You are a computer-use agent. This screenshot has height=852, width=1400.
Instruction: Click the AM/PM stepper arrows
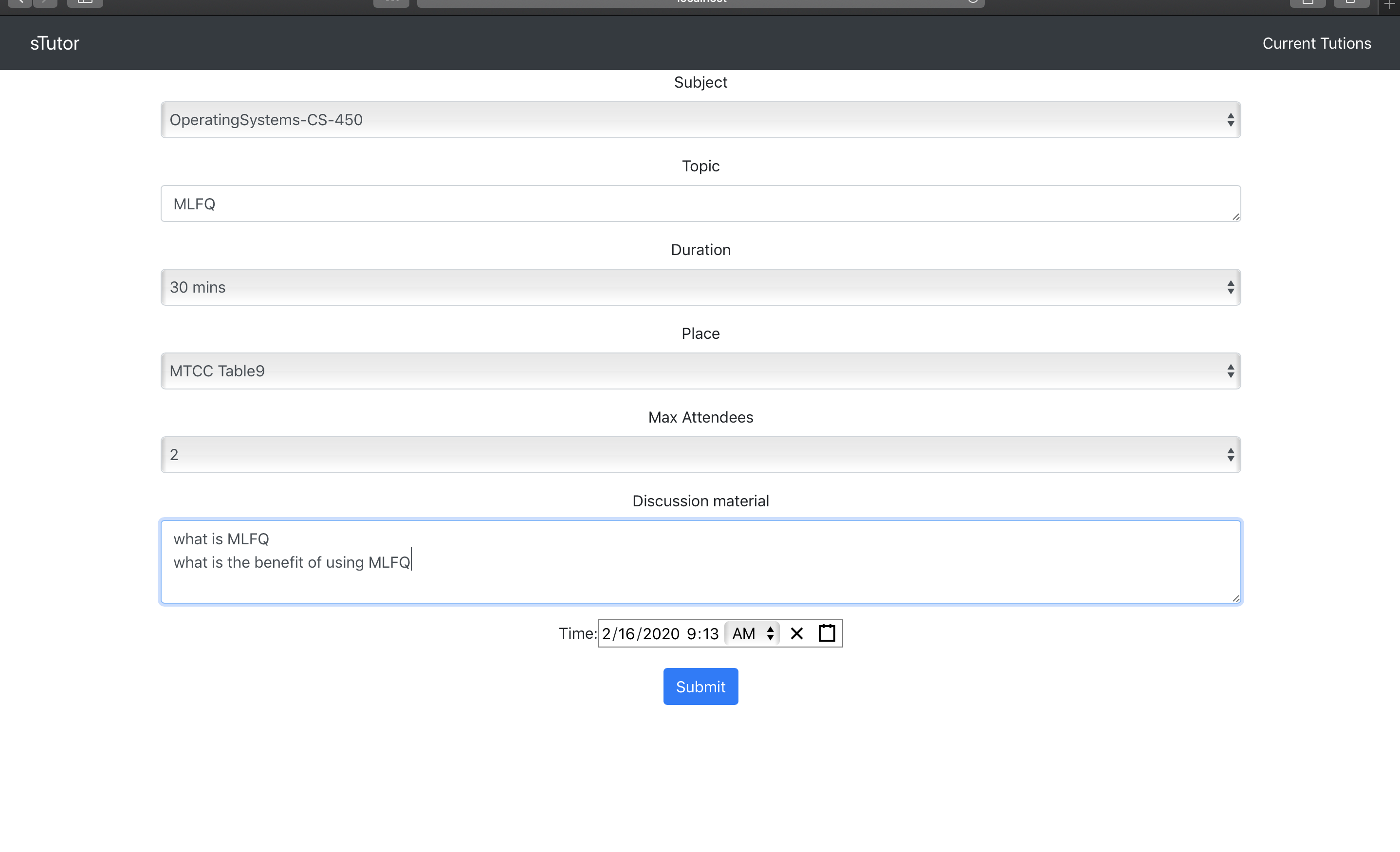(771, 633)
